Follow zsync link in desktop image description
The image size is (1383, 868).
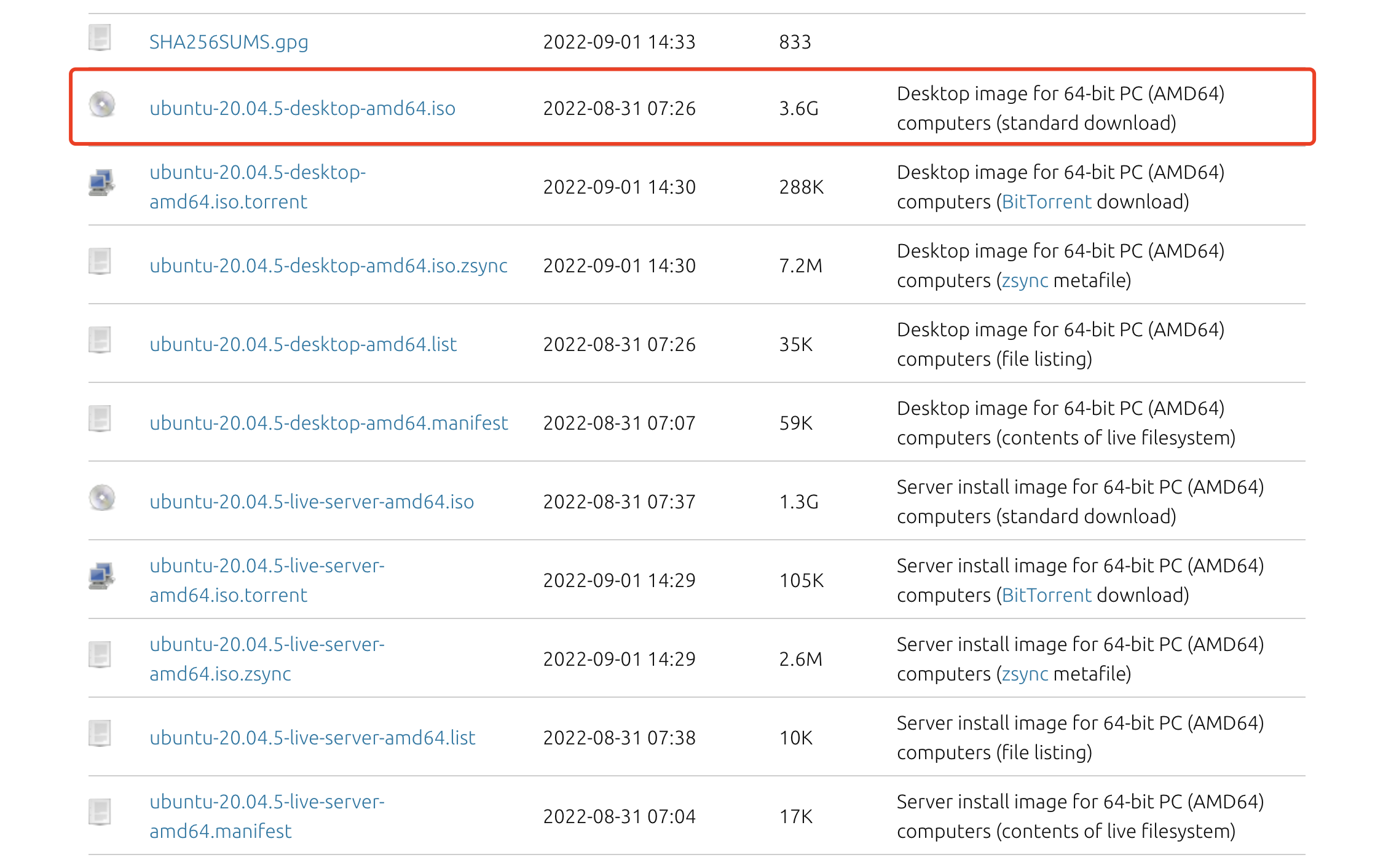coord(1025,280)
